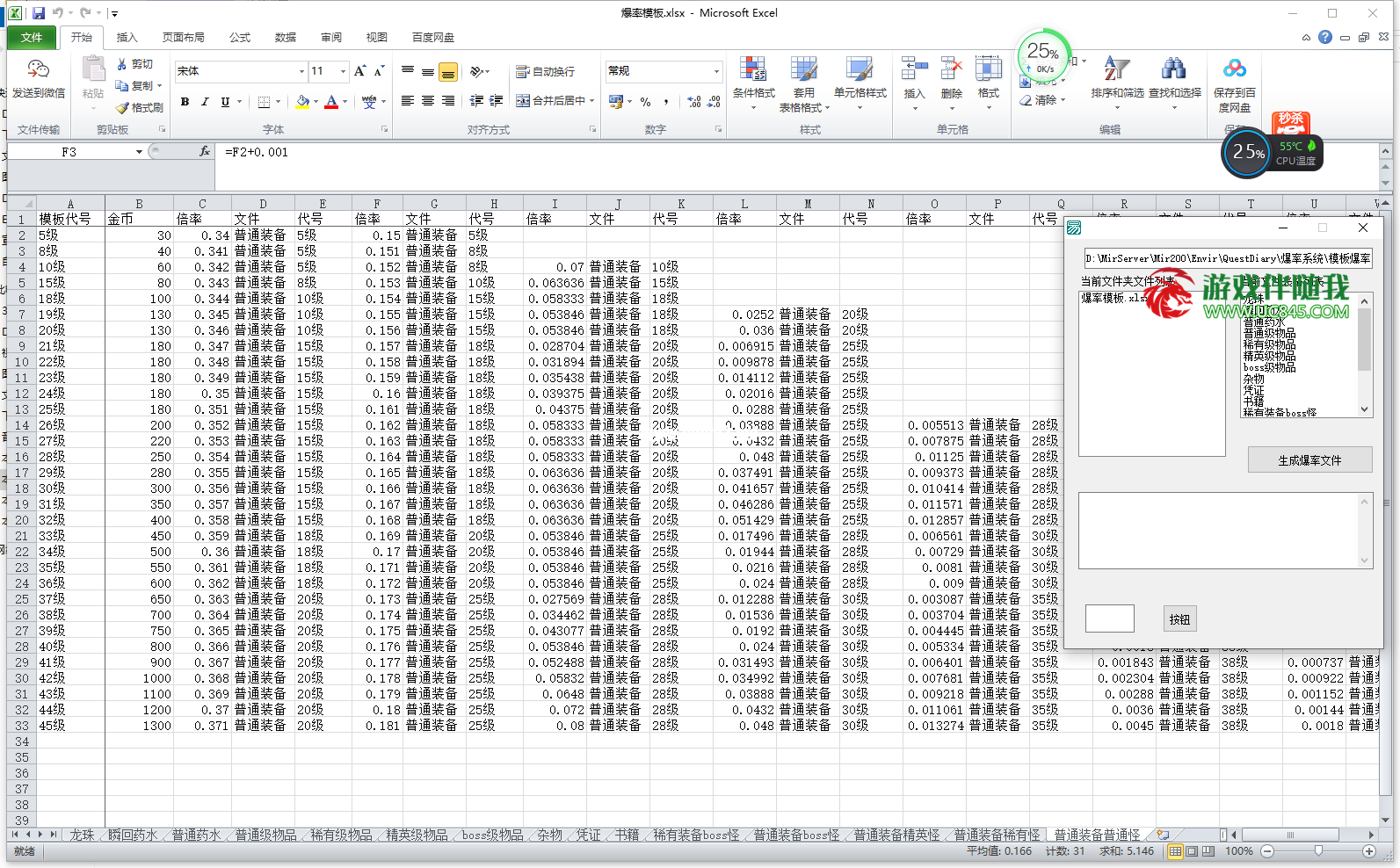
Task: Switch to the Formulas (公式) tab
Action: click(240, 38)
